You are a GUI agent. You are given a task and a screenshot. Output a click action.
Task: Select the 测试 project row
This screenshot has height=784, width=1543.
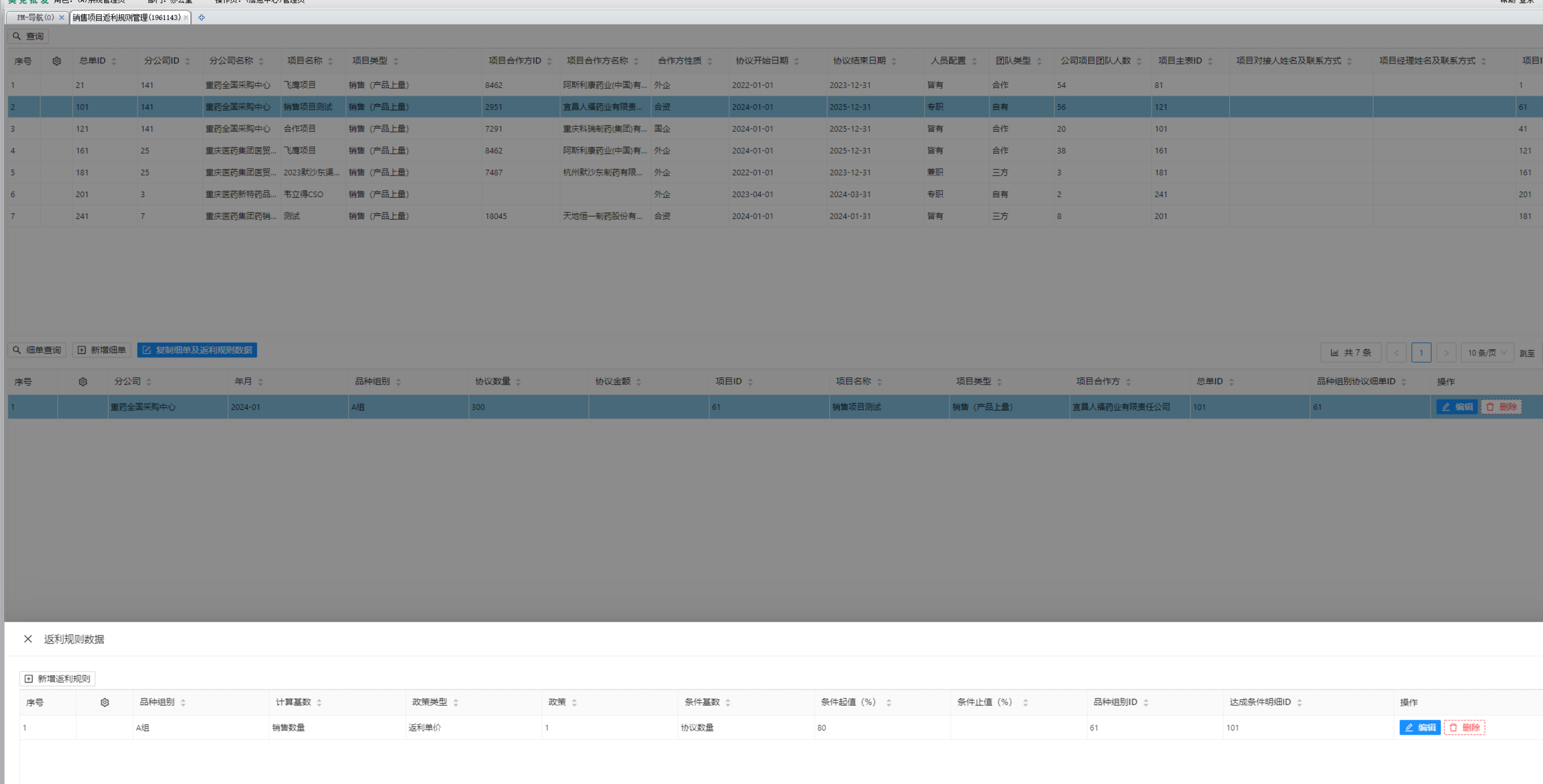(x=775, y=216)
